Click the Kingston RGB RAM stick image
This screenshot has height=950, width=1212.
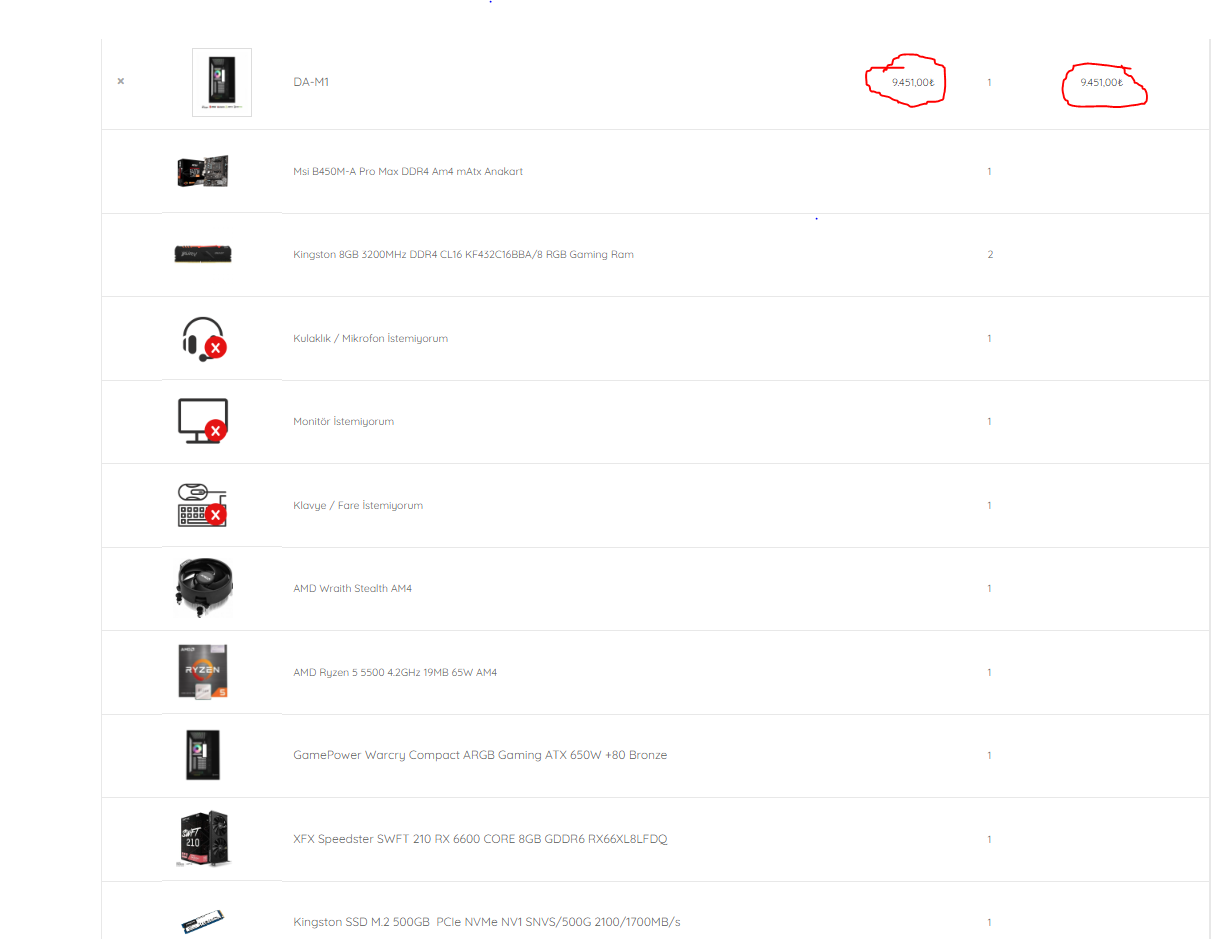click(x=203, y=255)
